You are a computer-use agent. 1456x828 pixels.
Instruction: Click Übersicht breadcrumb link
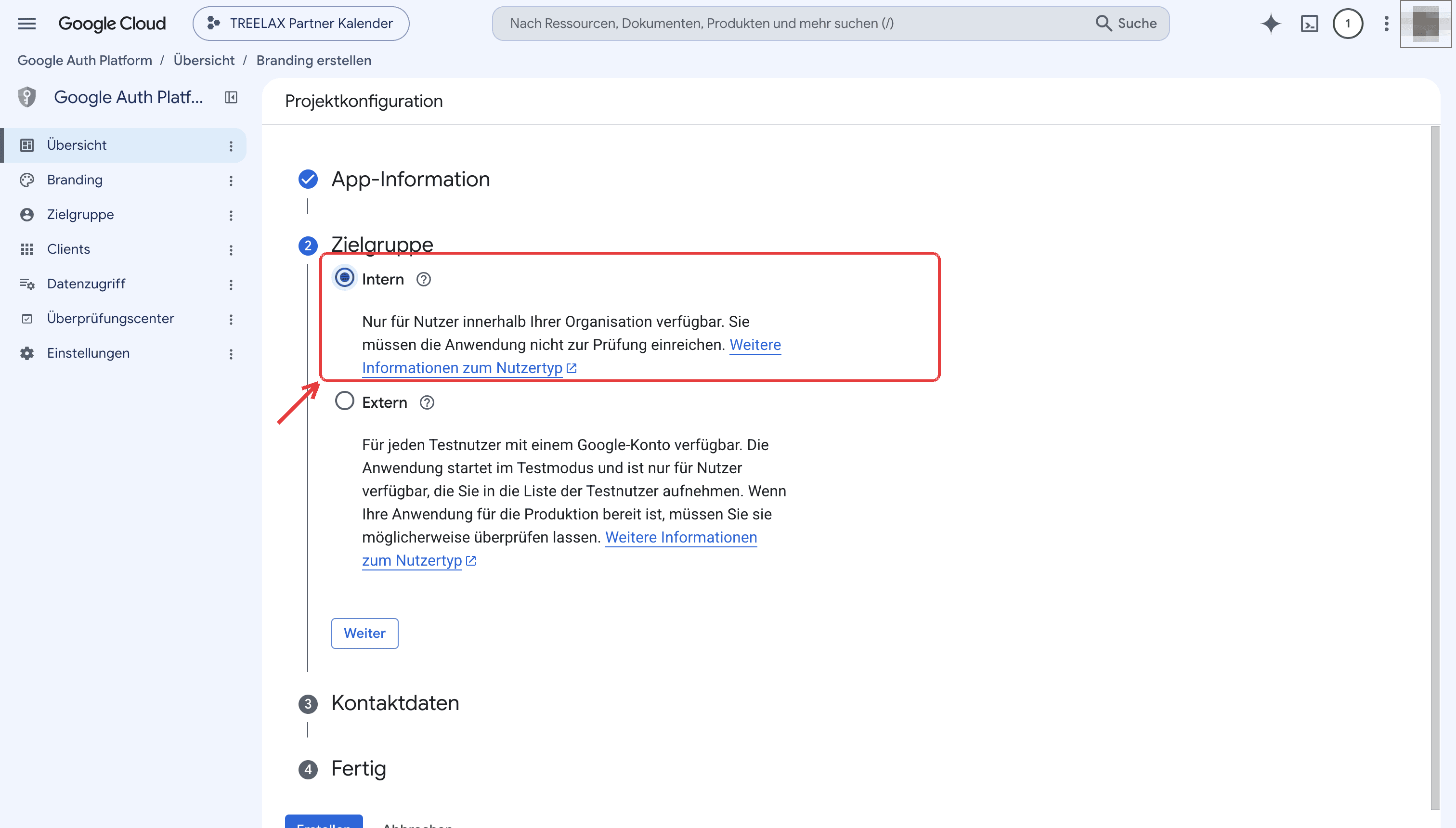[204, 60]
